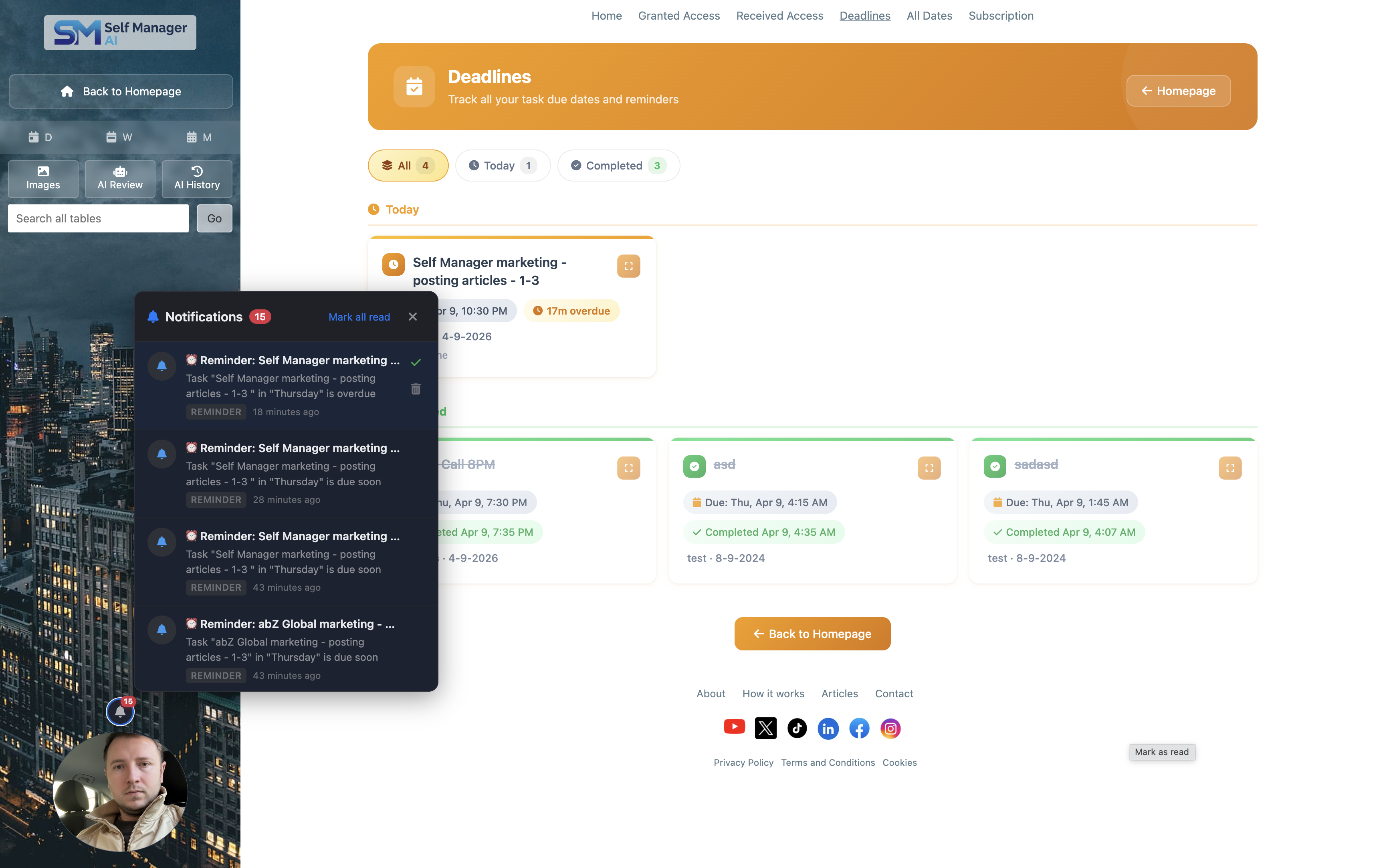This screenshot has height=868, width=1385.
Task: Focus the Search all tables field
Action: (98, 219)
